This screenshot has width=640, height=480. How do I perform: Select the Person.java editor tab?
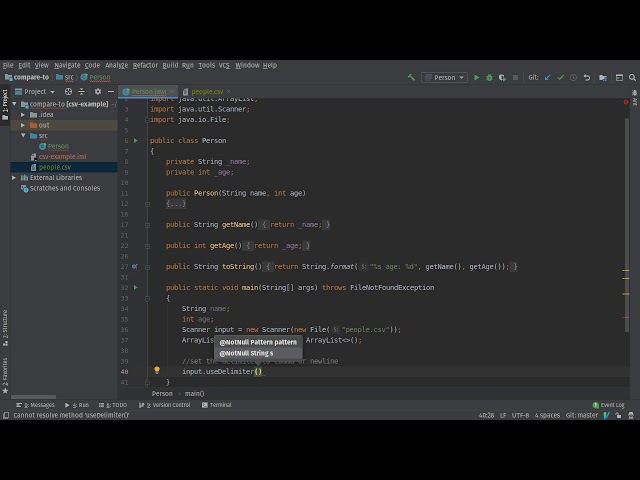pyautogui.click(x=149, y=91)
